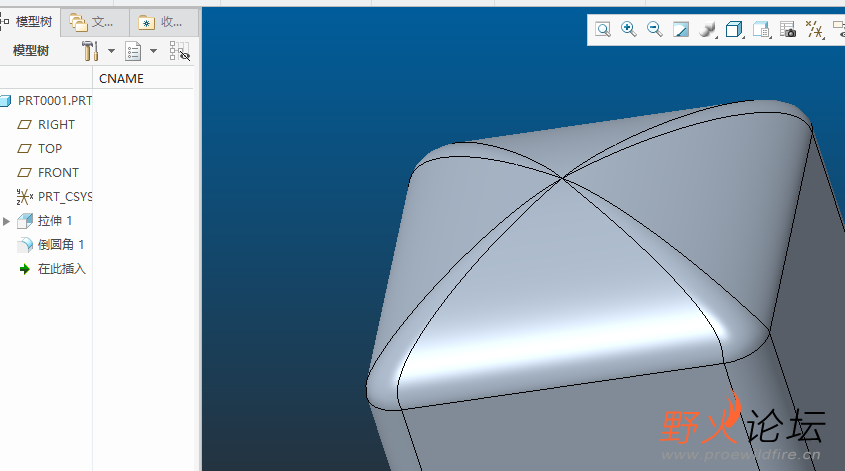This screenshot has width=845, height=471.
Task: Click the model tree settings hammer icon
Action: 90,51
